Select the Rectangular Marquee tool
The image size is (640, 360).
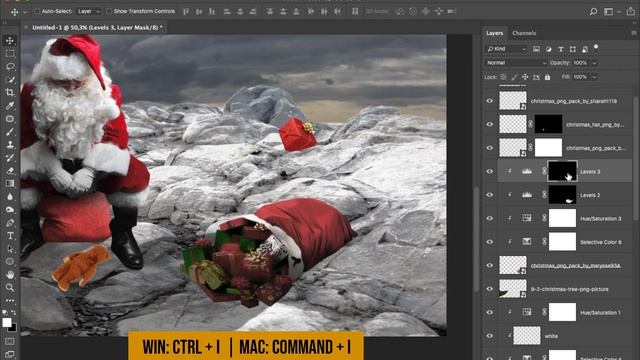point(10,53)
